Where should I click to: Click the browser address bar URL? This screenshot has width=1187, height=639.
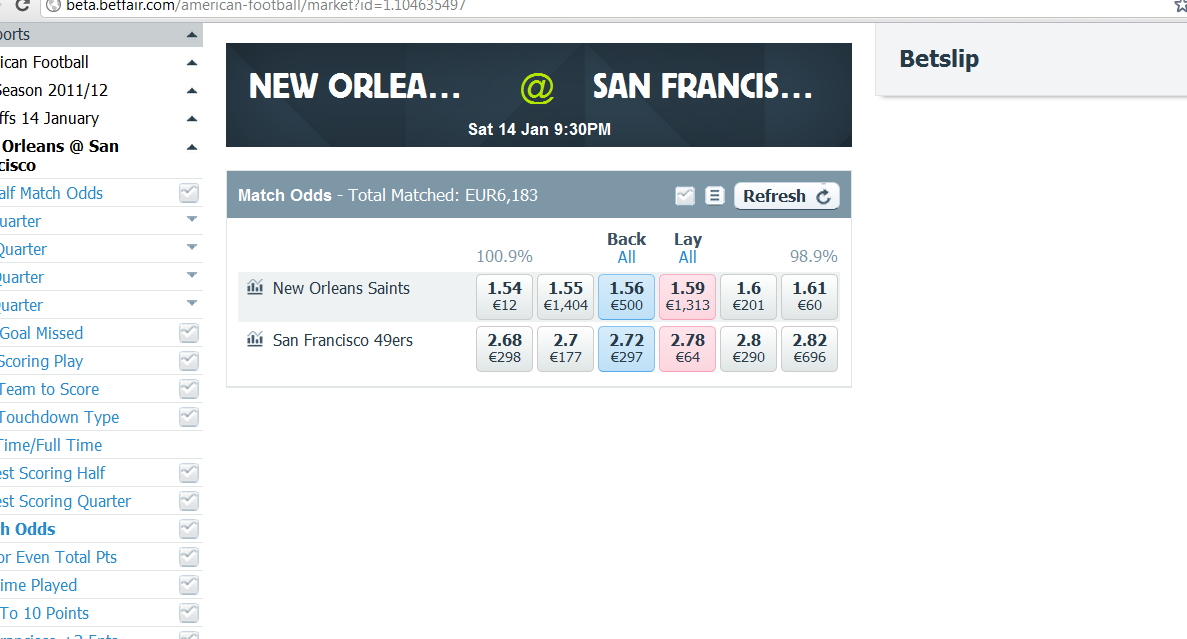click(266, 6)
